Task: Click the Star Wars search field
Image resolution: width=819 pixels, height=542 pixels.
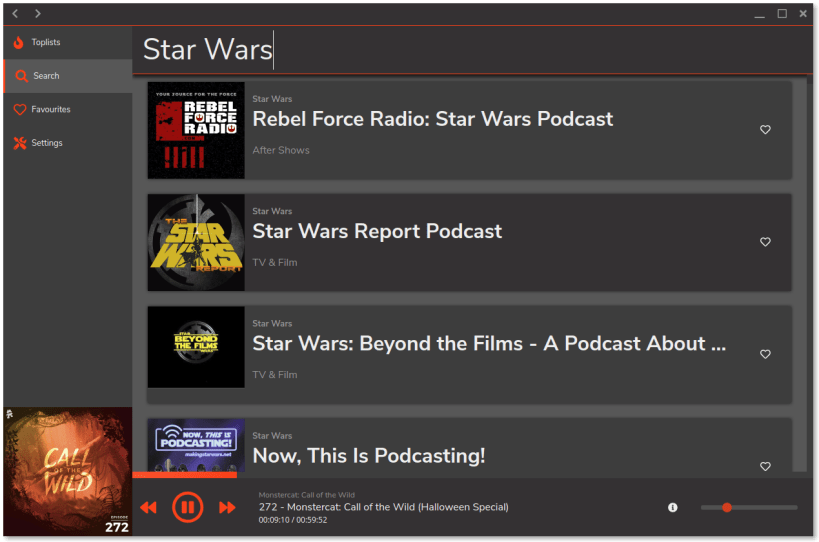Action: [x=472, y=50]
